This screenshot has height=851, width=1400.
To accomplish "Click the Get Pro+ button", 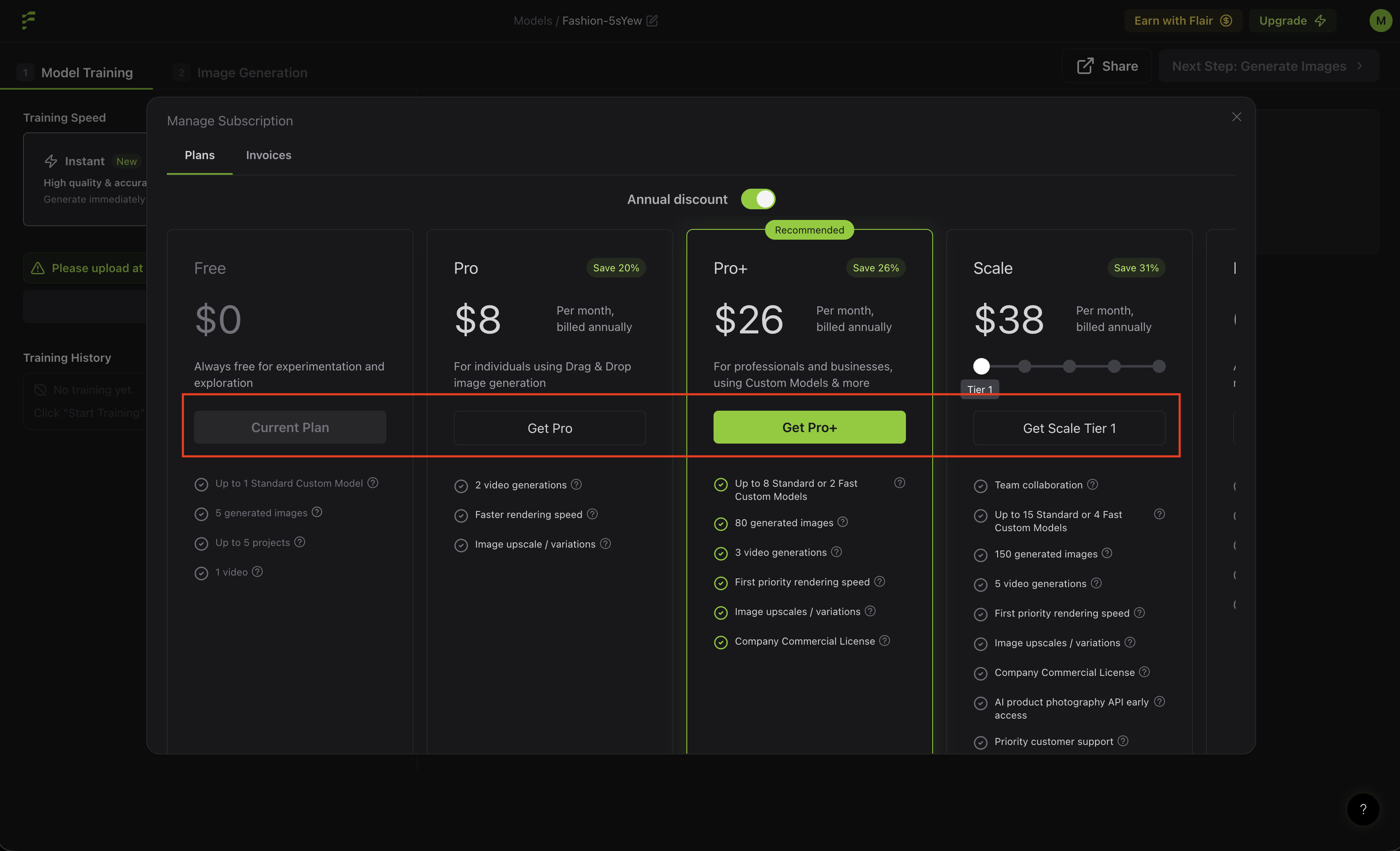I will (809, 428).
